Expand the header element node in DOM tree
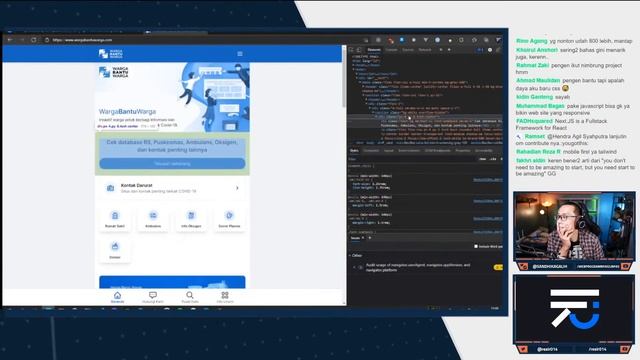The height and width of the screenshot is (360, 640). [x=363, y=87]
